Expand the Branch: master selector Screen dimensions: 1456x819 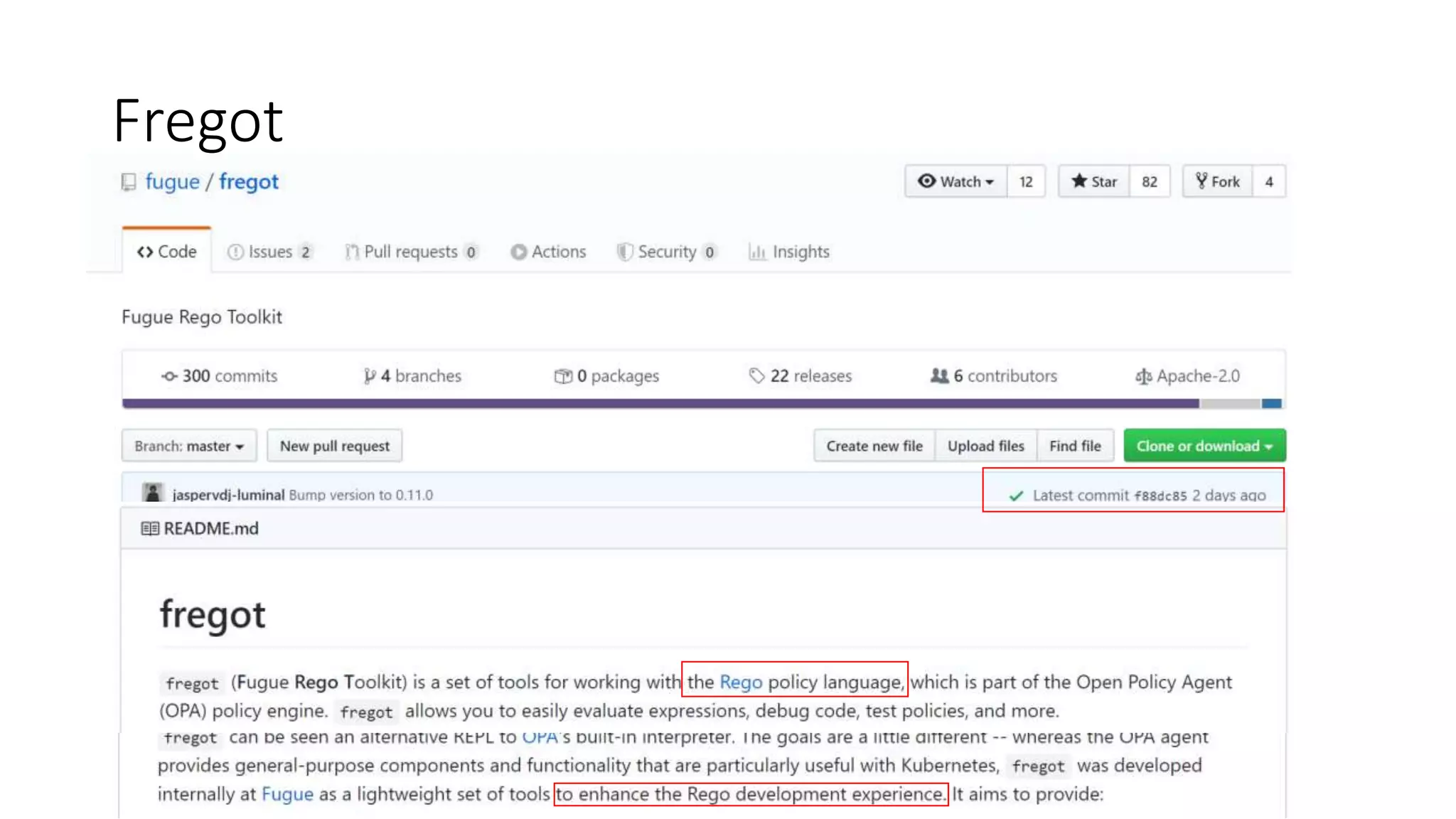[x=189, y=446]
